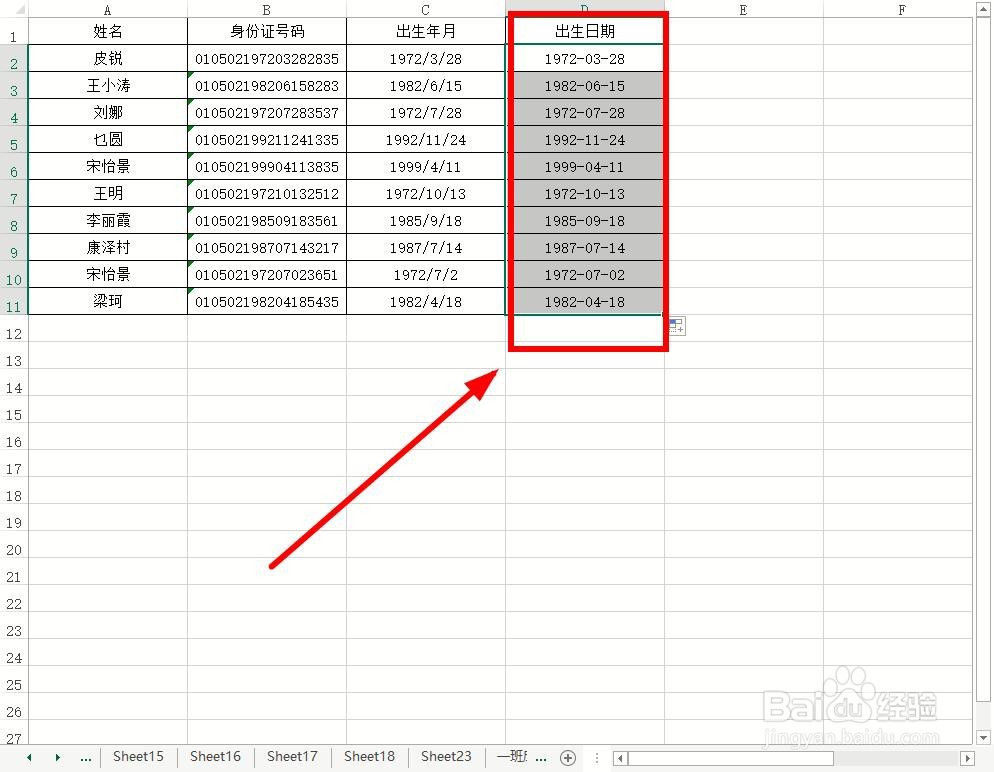Open the Sheet18 tab

370,757
